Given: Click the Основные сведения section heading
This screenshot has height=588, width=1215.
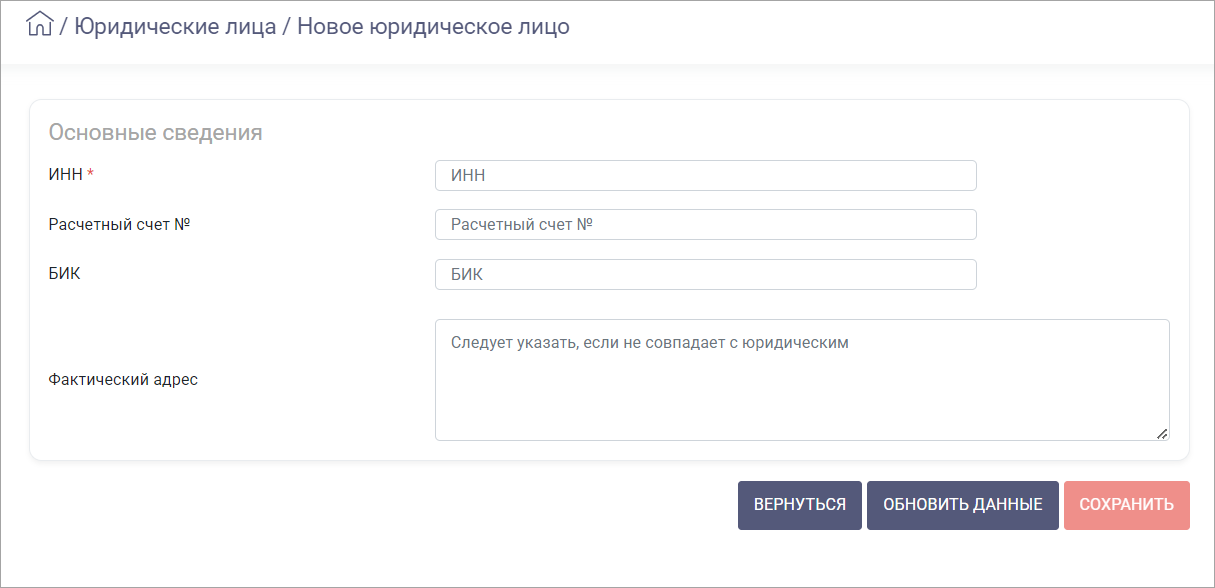Looking at the screenshot, I should tap(155, 132).
